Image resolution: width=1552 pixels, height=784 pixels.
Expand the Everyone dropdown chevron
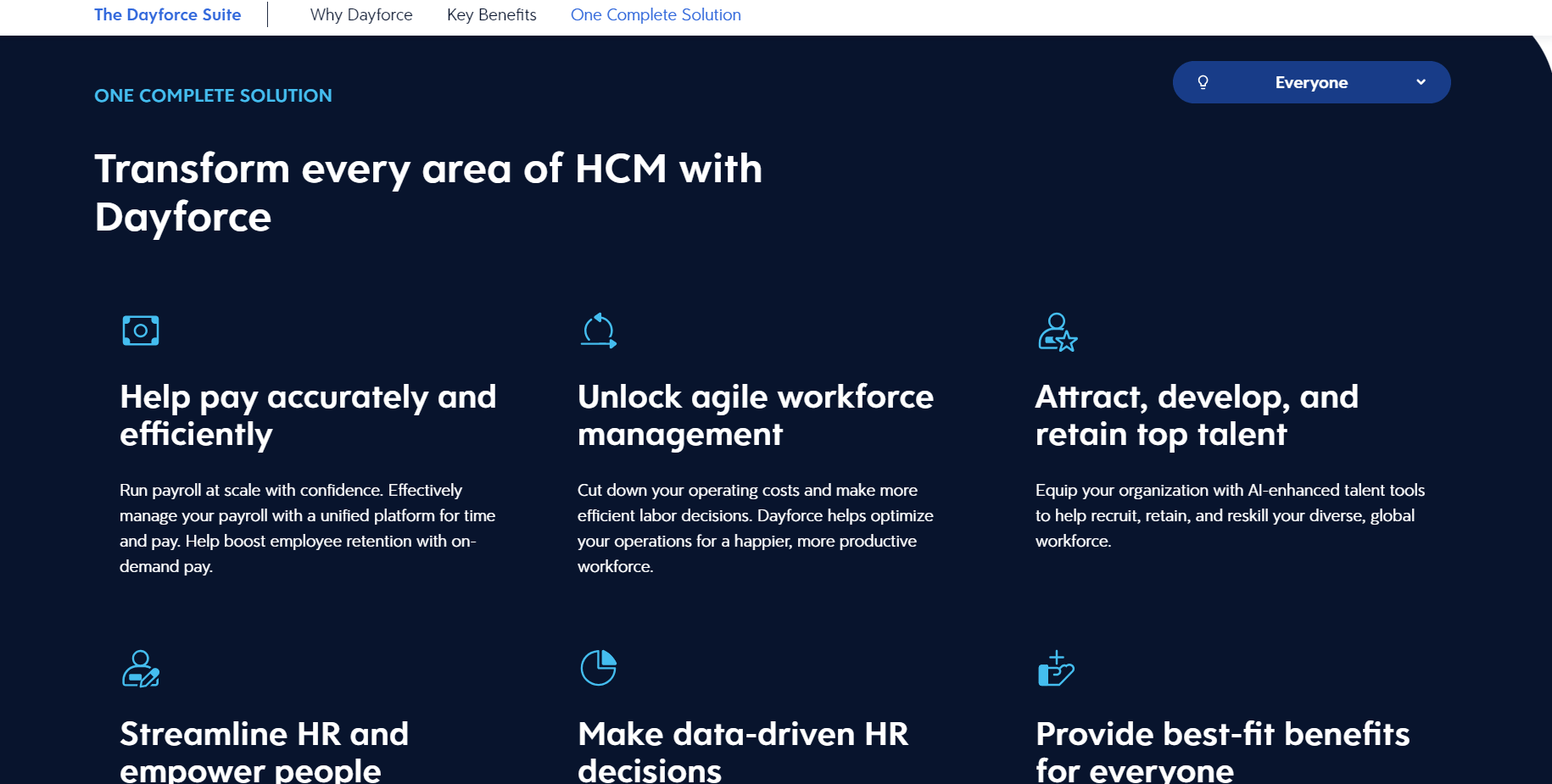1421,82
